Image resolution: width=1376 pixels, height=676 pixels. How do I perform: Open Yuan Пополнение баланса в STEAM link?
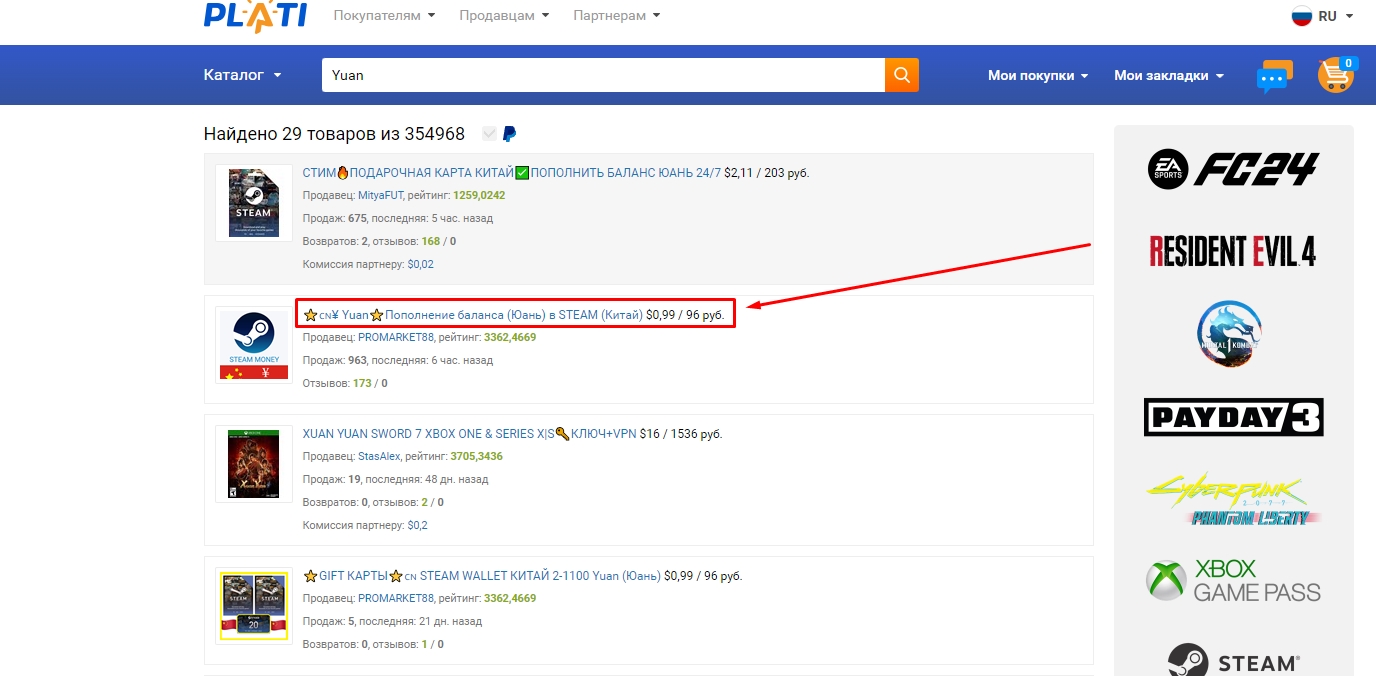[472, 315]
